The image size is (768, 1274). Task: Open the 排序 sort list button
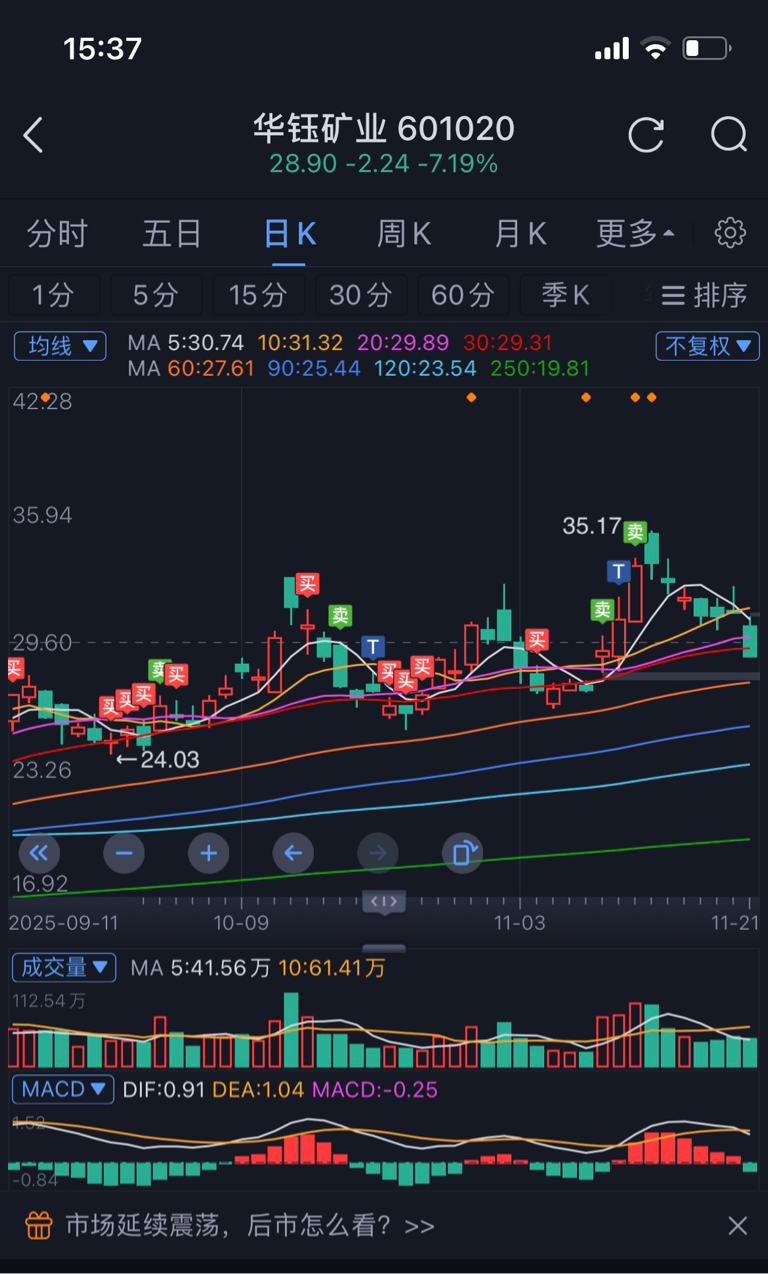point(705,295)
